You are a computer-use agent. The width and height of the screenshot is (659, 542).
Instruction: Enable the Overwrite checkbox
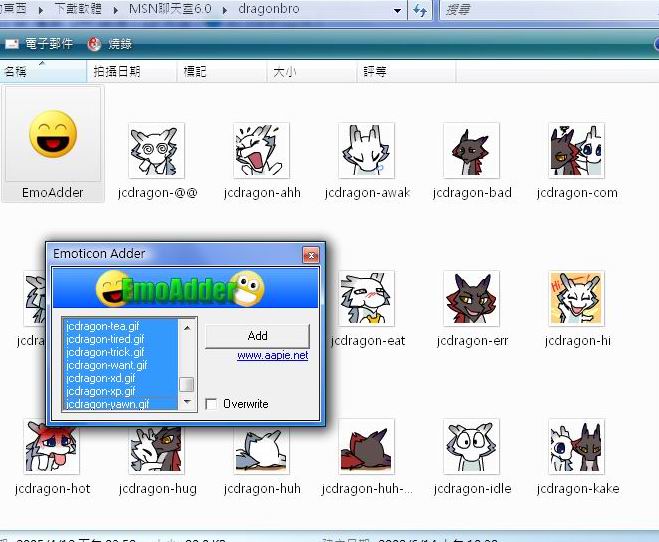211,404
